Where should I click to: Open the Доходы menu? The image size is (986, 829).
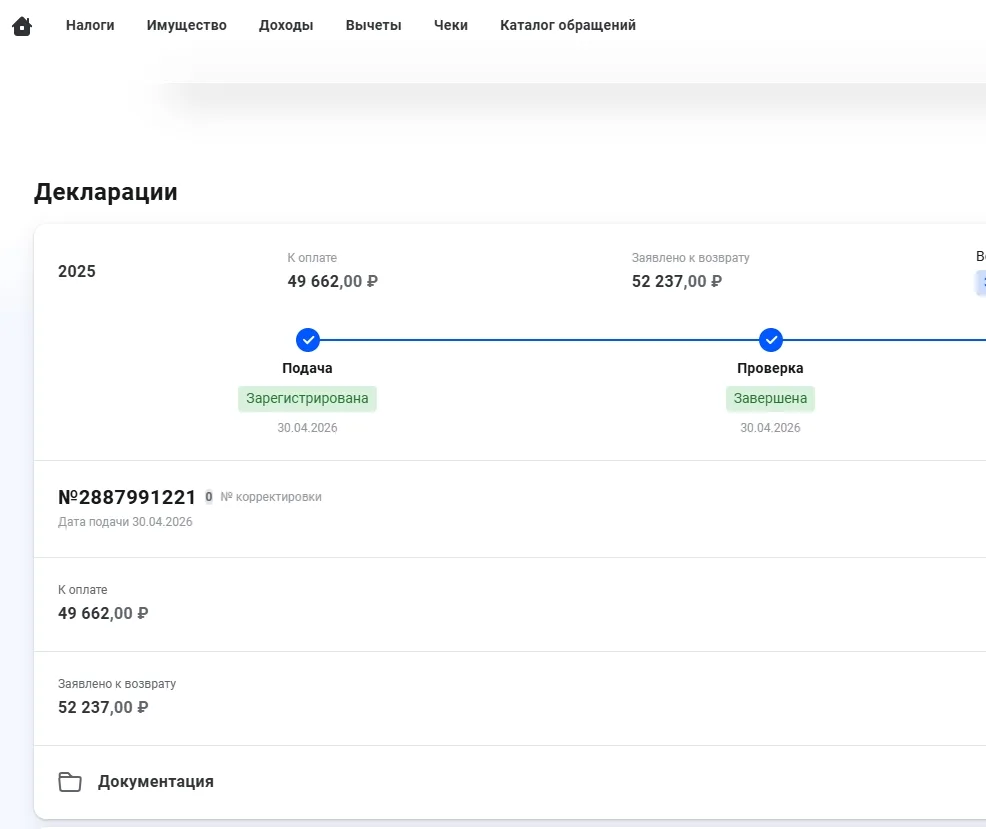286,25
